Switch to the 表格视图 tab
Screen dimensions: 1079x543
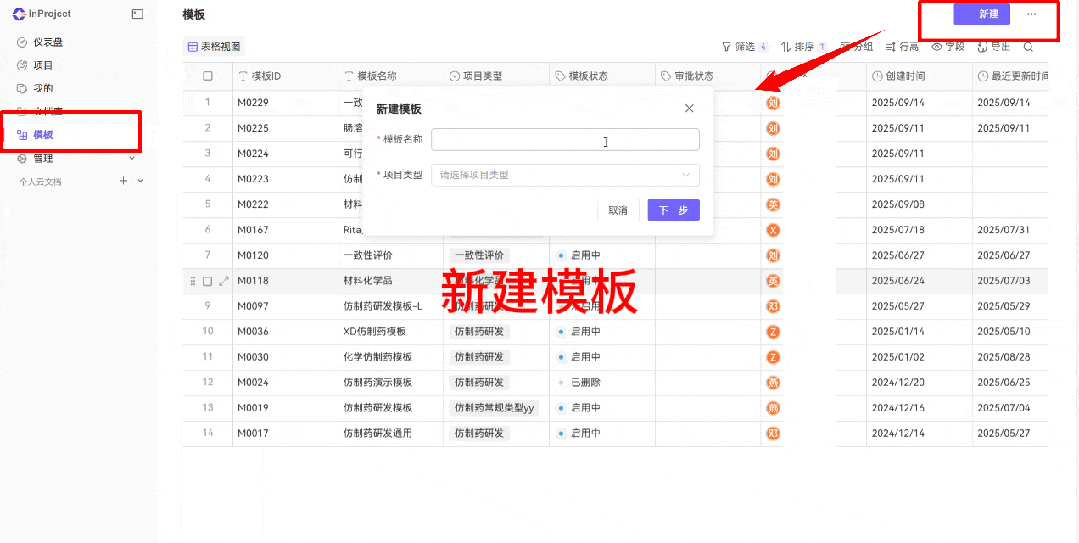[214, 47]
